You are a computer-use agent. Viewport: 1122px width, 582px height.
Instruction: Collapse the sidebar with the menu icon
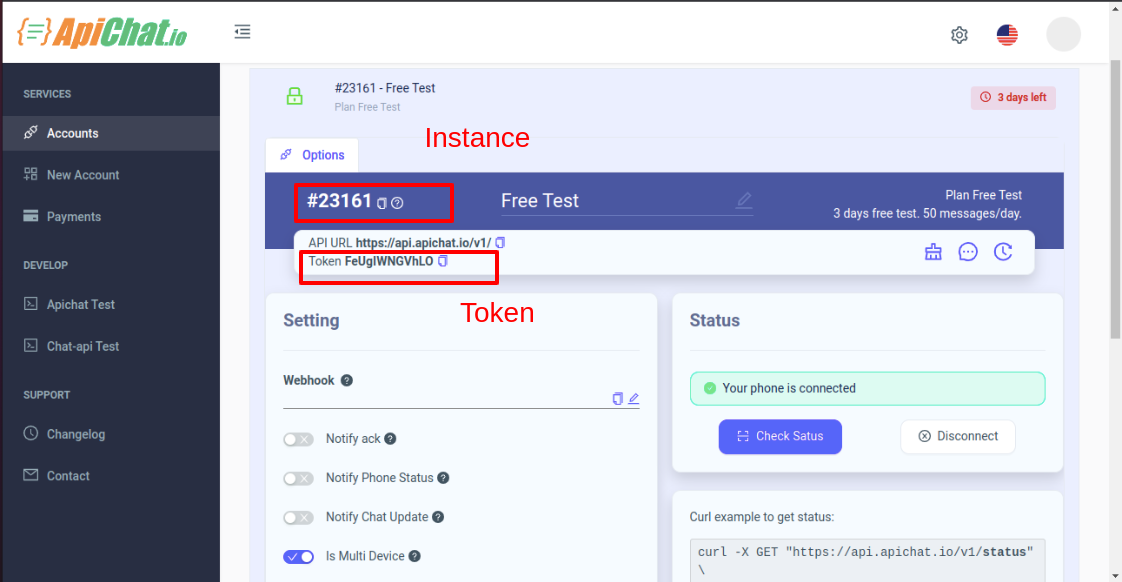(x=243, y=31)
